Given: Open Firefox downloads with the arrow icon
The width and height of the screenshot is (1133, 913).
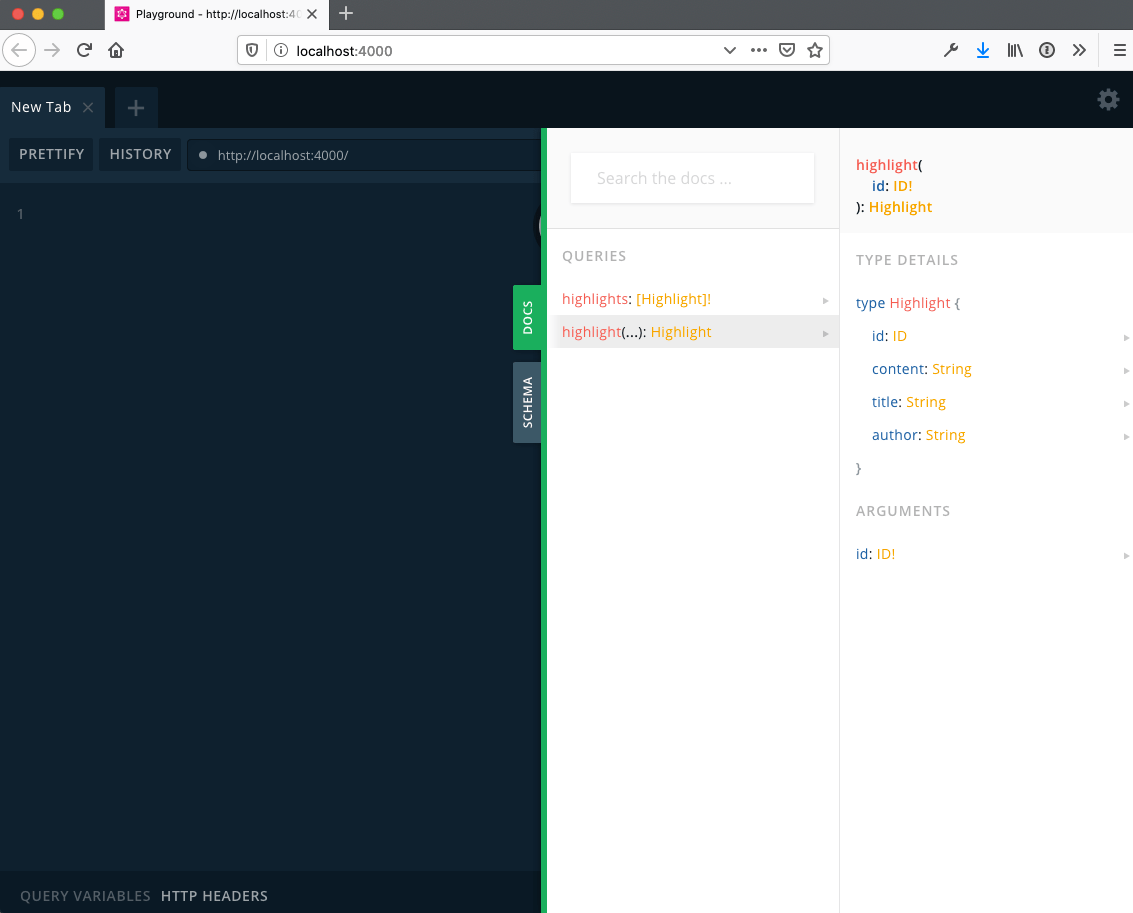Looking at the screenshot, I should click(983, 49).
